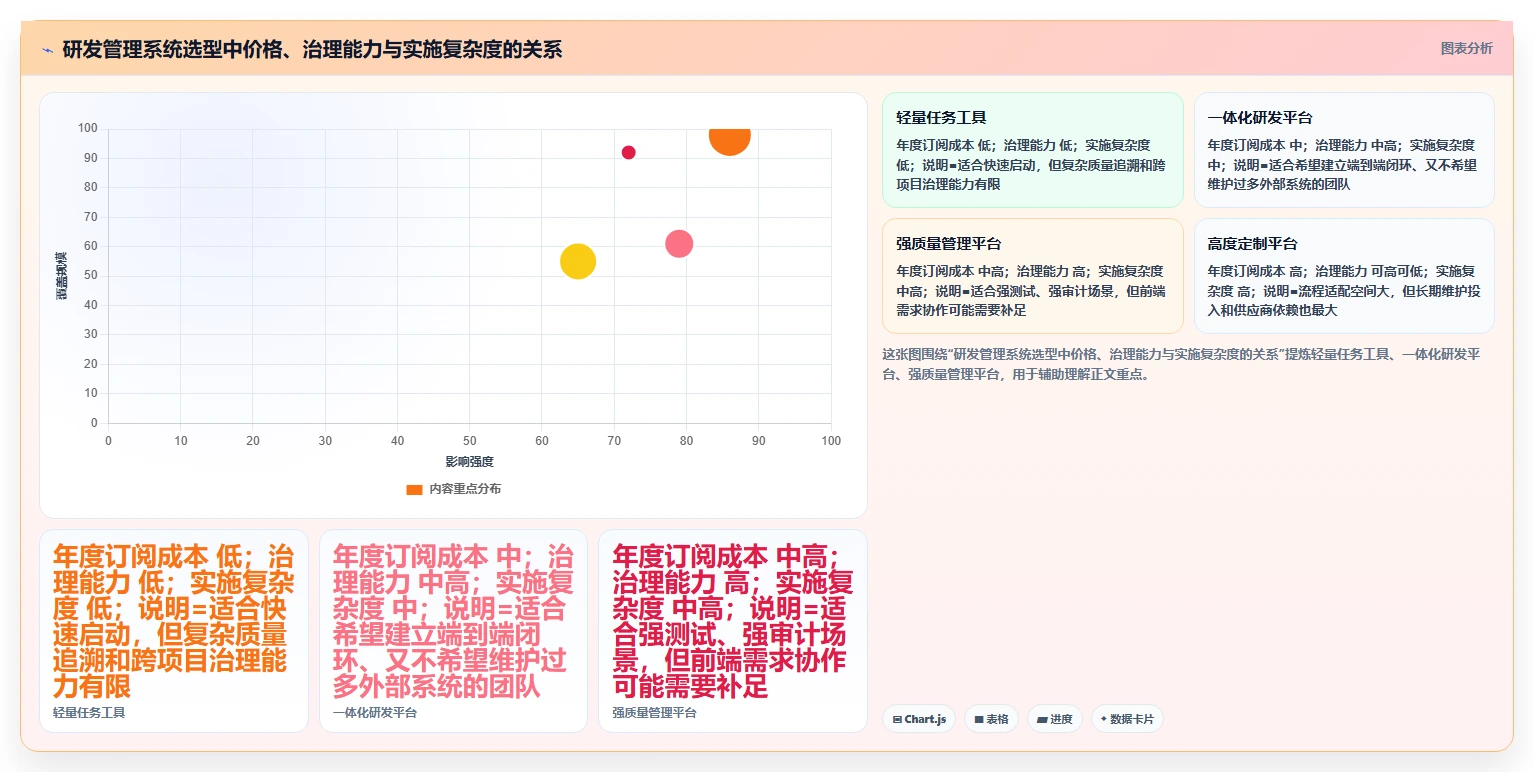The image size is (1534, 772).
Task: Click the 内容重点分布 legend label
Action: tap(465, 489)
